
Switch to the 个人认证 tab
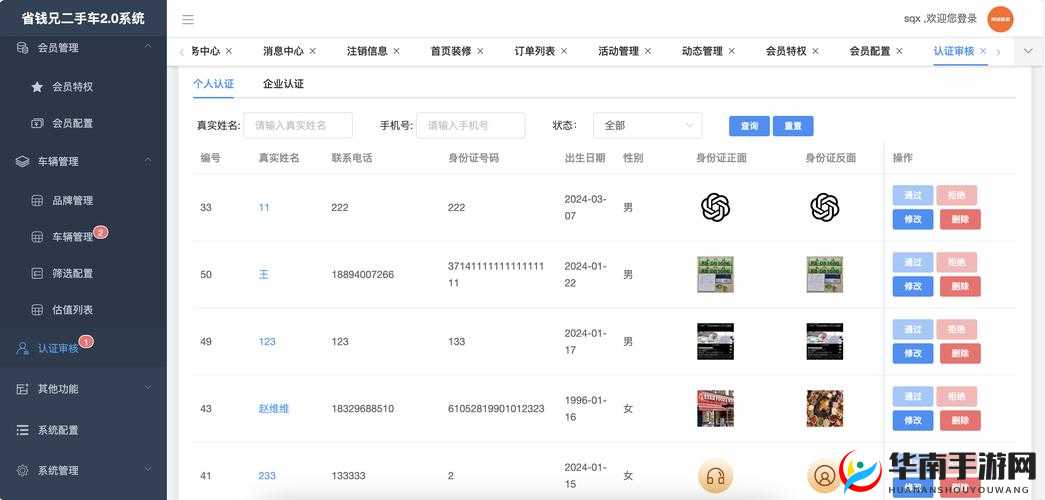pyautogui.click(x=213, y=84)
